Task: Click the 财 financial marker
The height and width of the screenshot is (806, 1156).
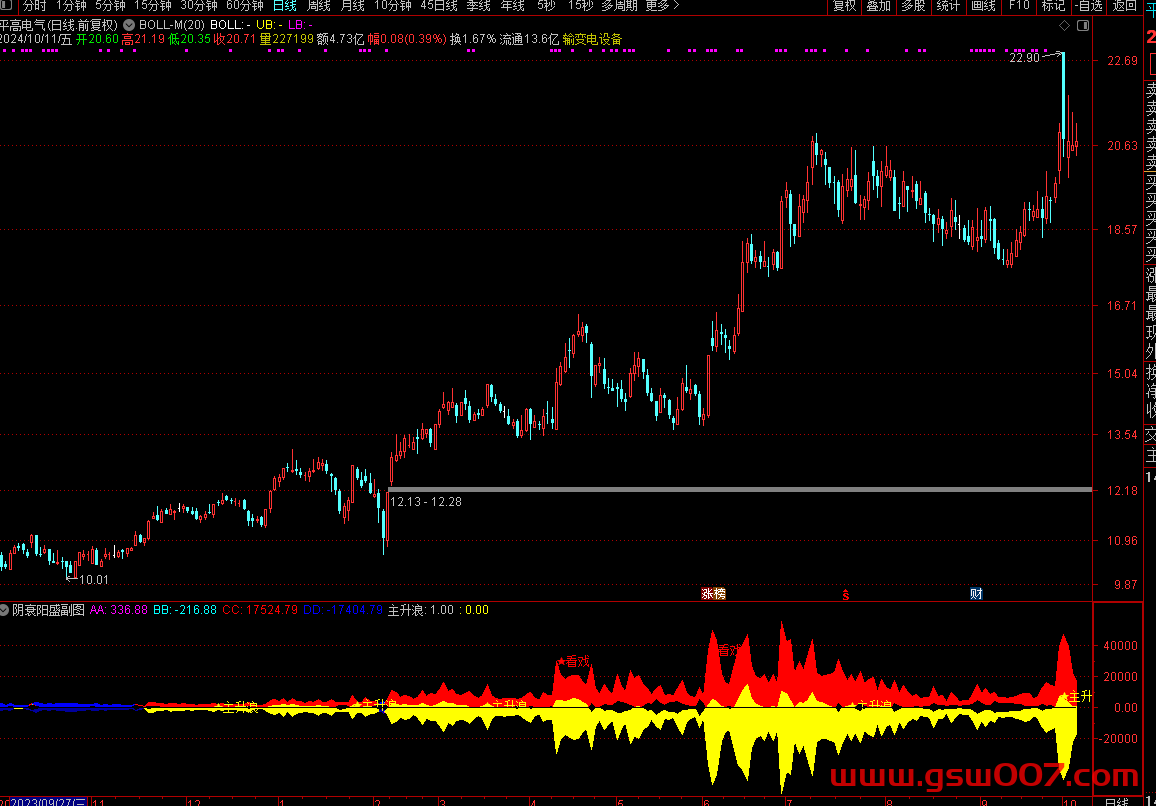Action: click(x=976, y=594)
